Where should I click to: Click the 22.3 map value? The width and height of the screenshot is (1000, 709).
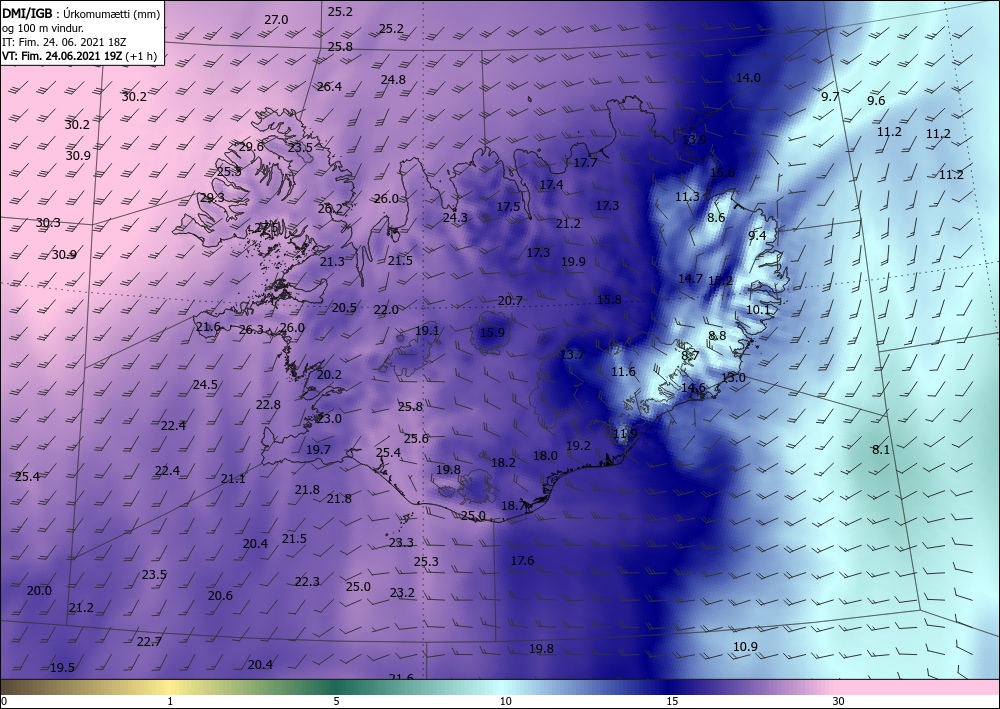click(x=307, y=581)
